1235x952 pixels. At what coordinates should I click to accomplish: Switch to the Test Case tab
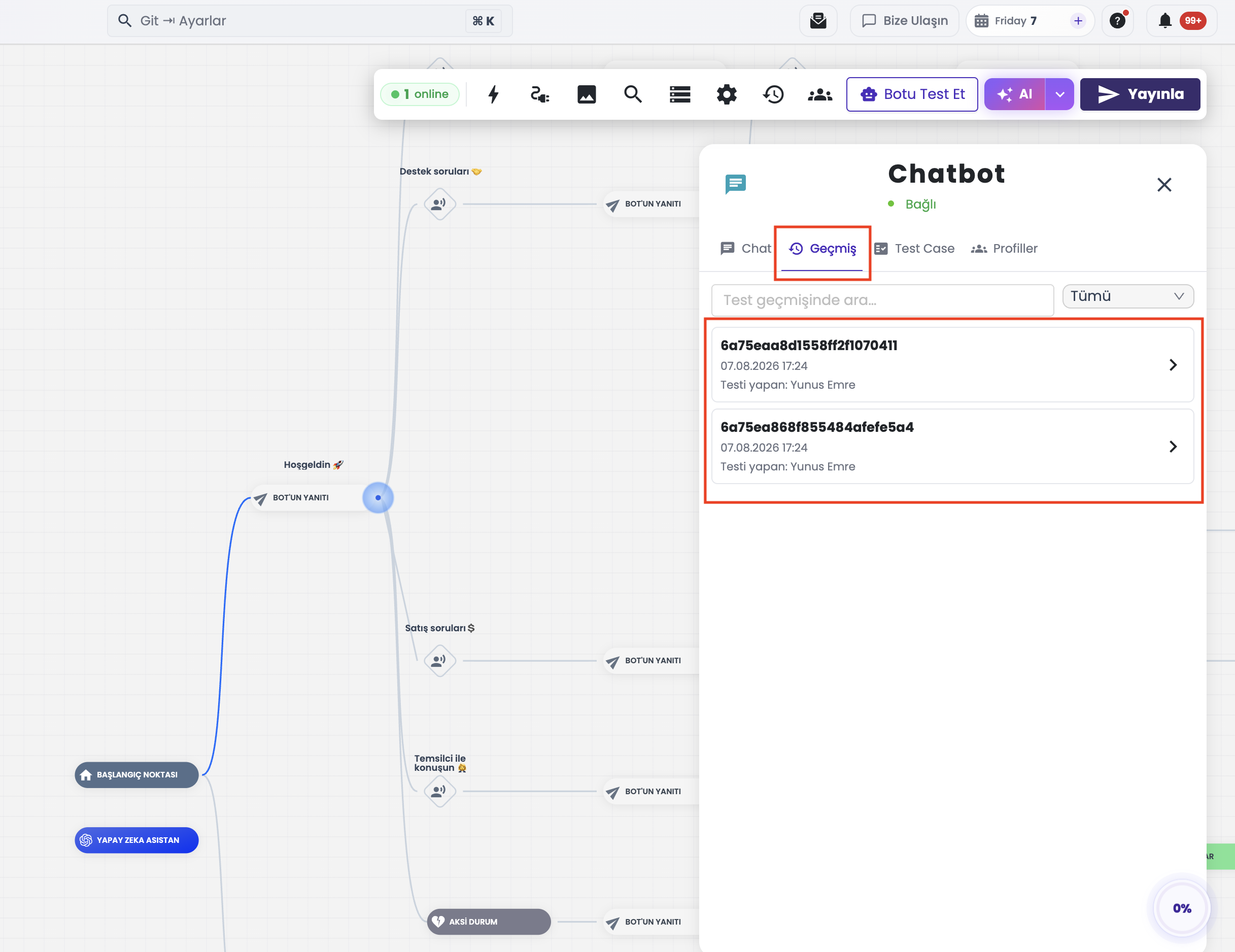(914, 248)
